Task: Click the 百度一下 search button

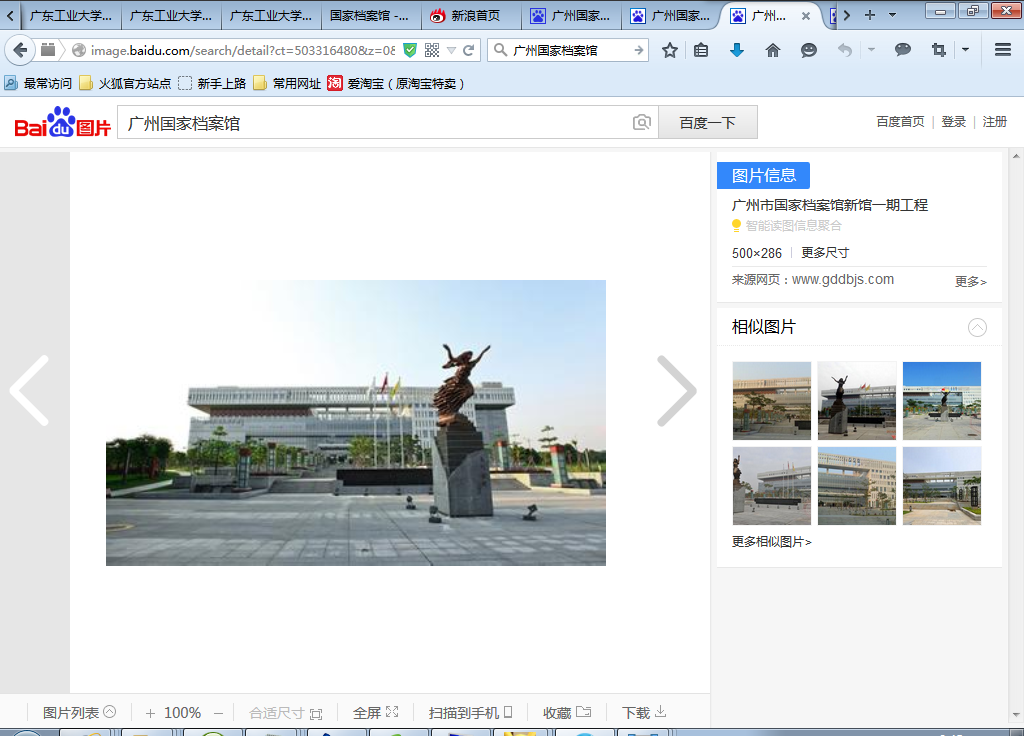Action: [707, 123]
